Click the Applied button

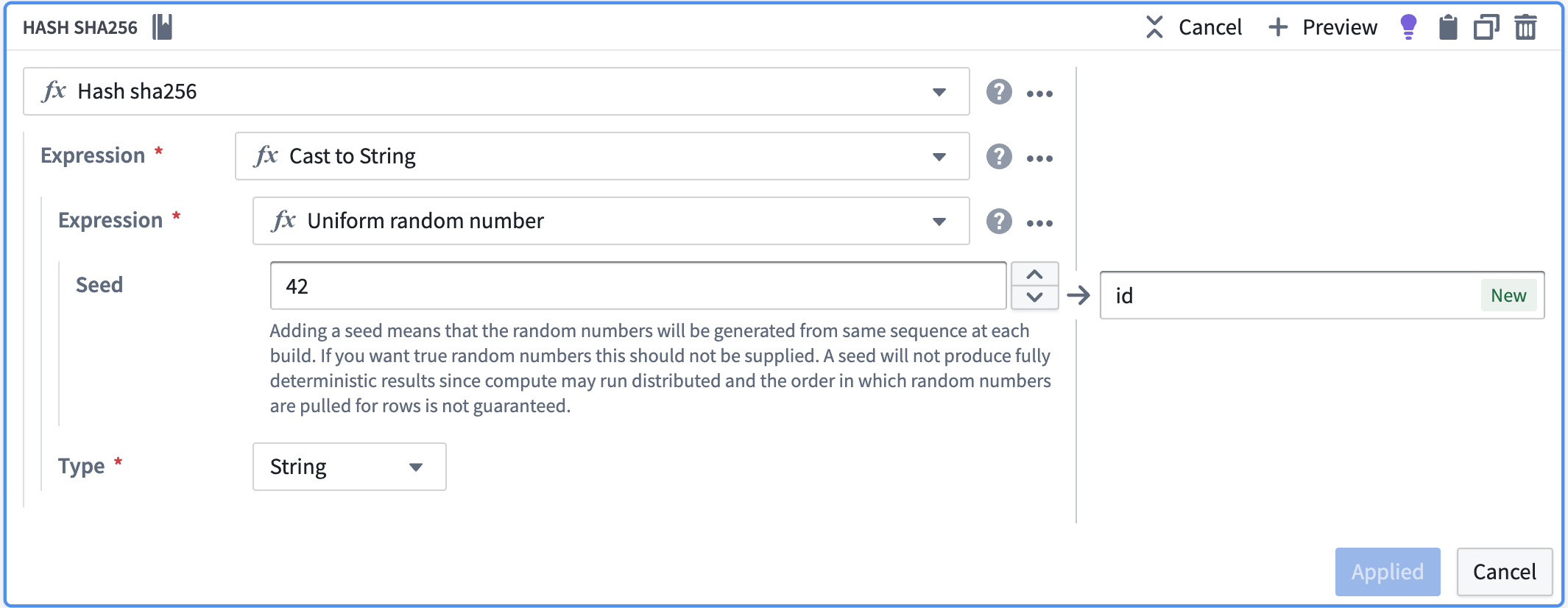pos(1387,571)
